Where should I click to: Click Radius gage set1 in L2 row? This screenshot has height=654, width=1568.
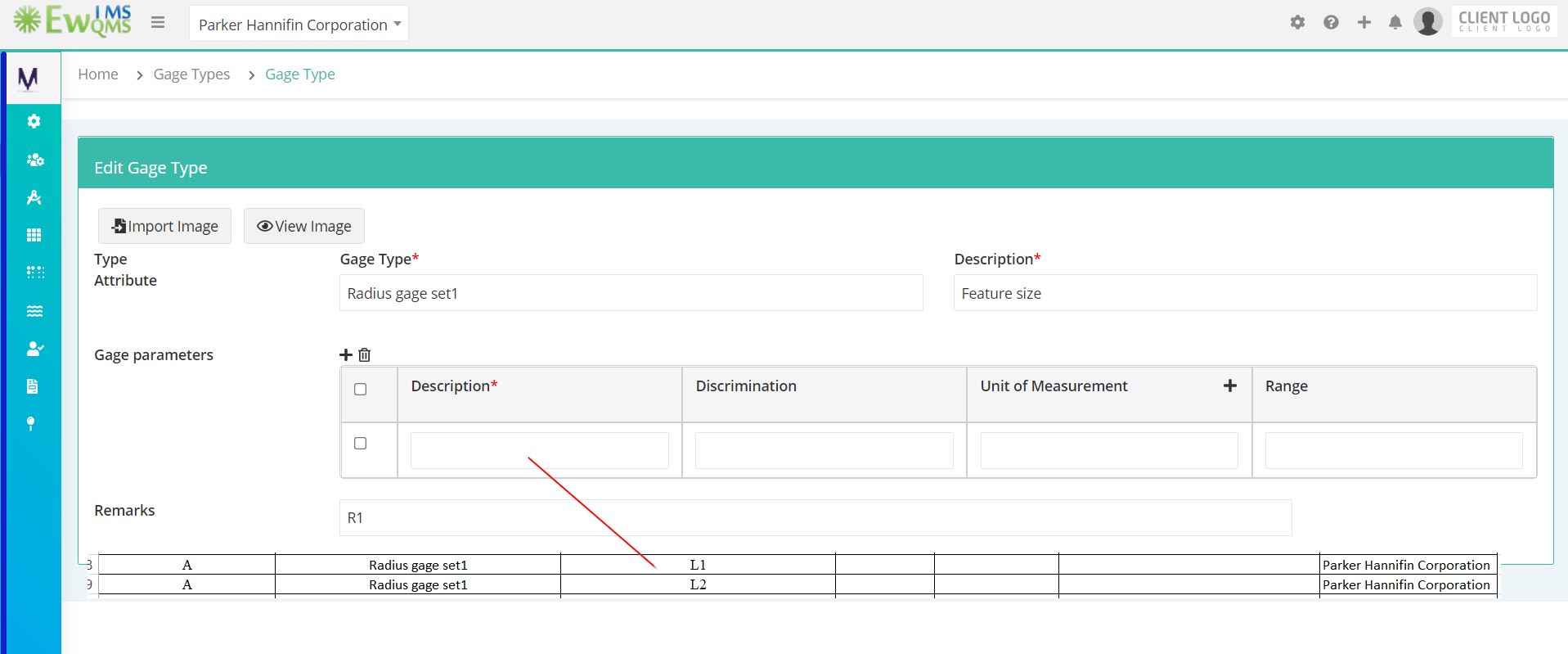pyautogui.click(x=418, y=584)
